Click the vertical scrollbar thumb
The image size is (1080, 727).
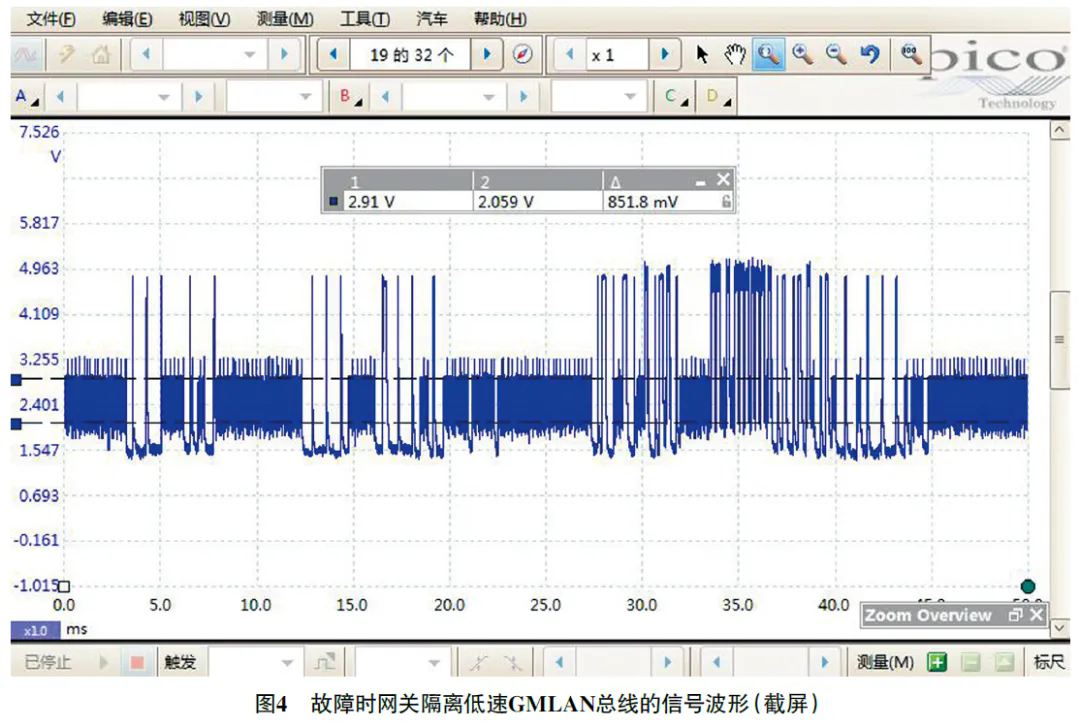pos(1060,340)
